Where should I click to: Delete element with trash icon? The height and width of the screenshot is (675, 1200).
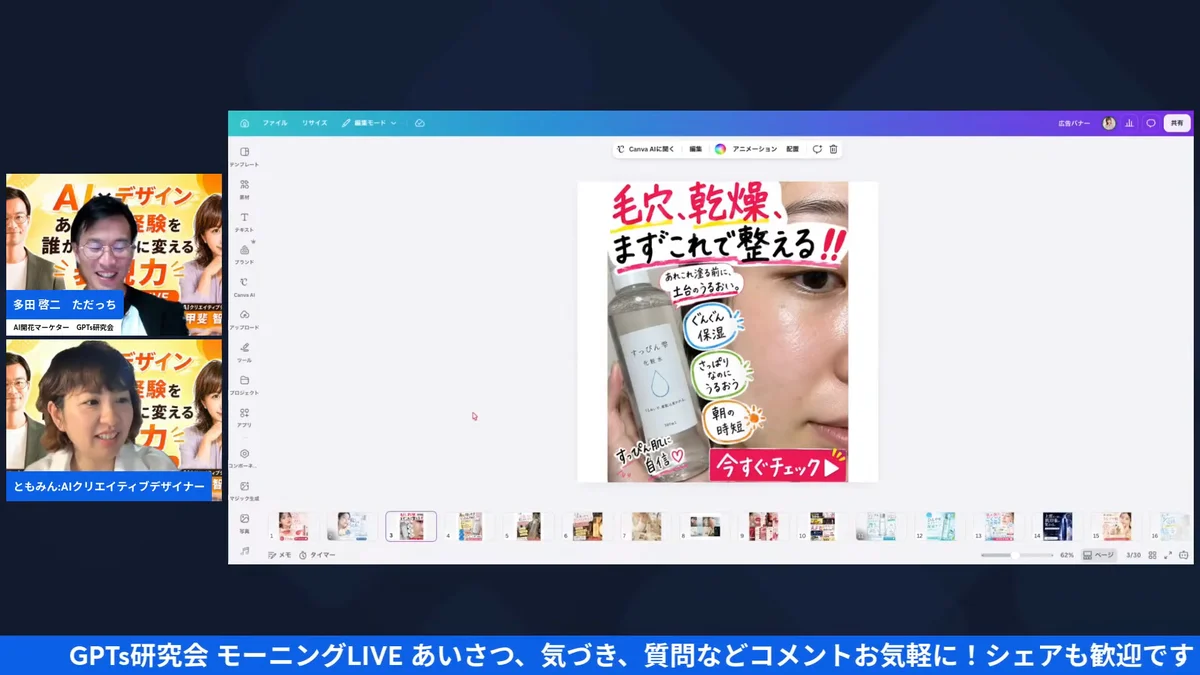833,149
